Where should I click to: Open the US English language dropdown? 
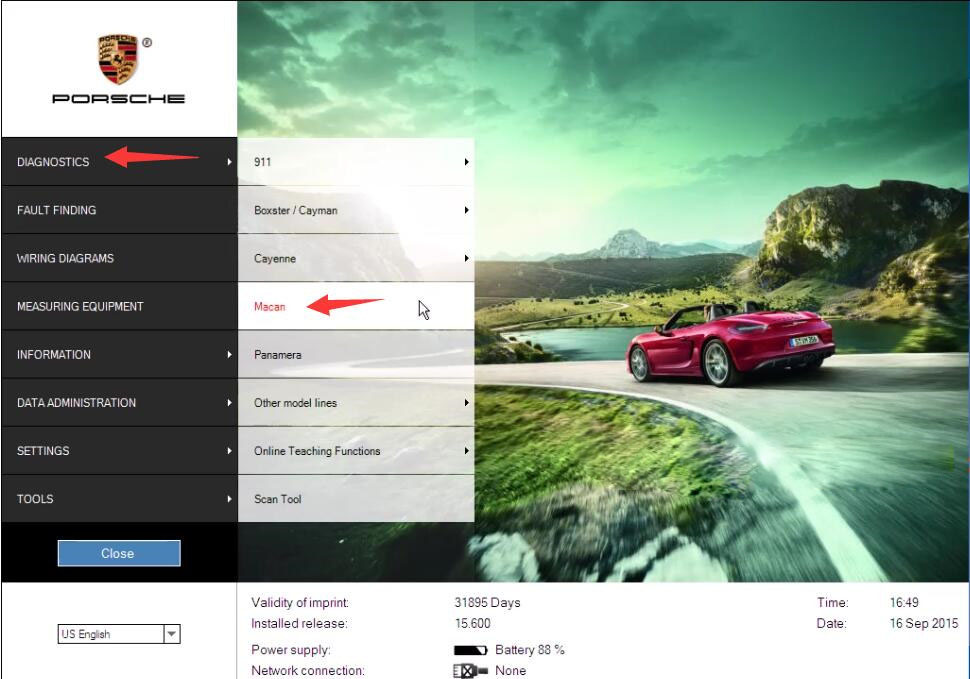click(x=119, y=634)
